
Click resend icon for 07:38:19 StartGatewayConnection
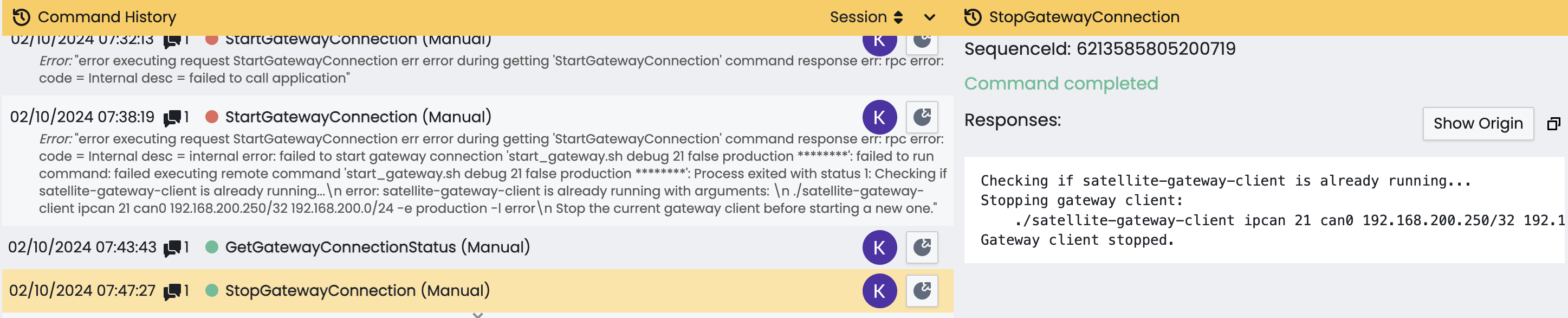point(922,117)
